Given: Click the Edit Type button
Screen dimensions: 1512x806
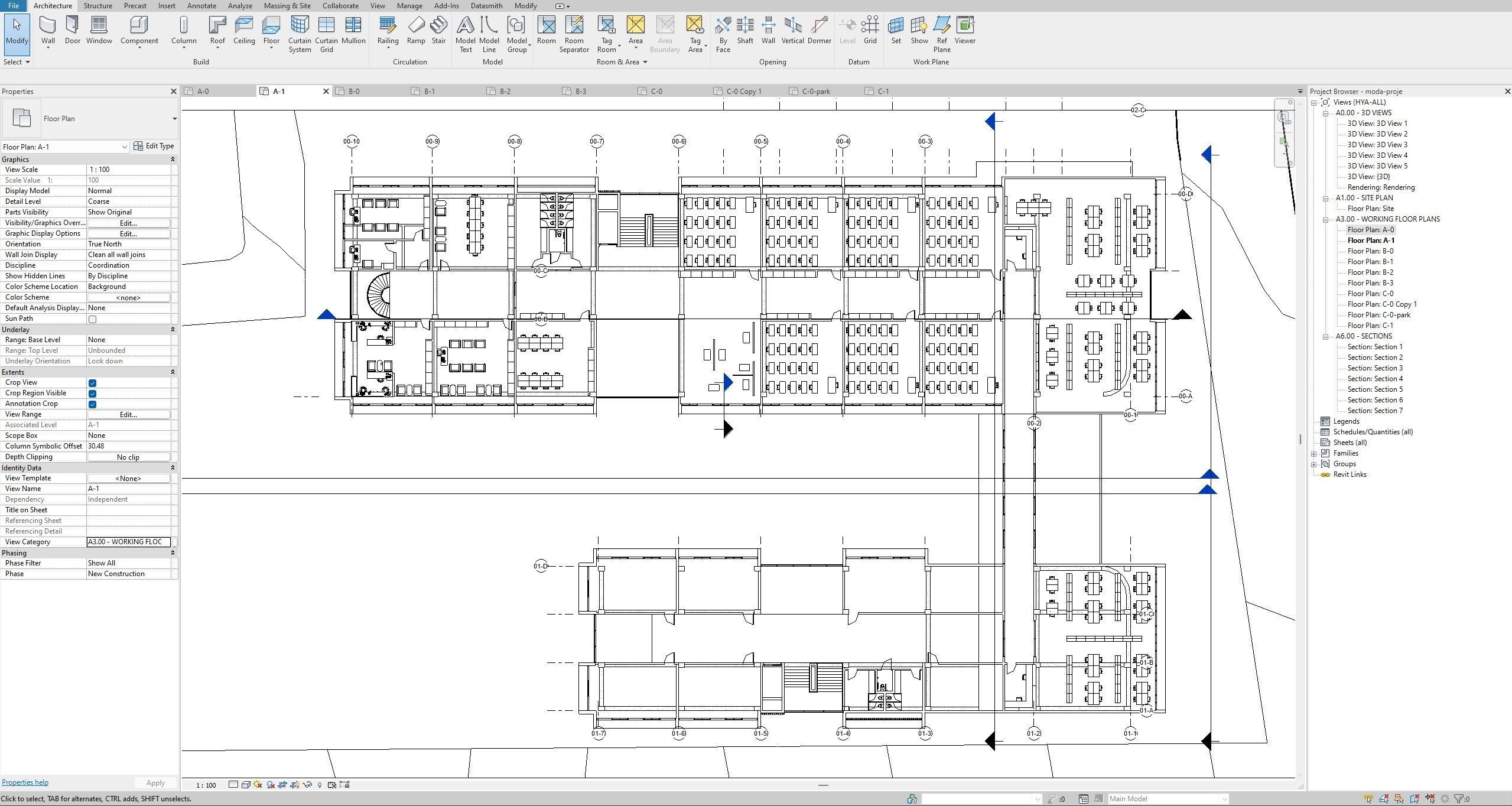Looking at the screenshot, I should pyautogui.click(x=154, y=146).
